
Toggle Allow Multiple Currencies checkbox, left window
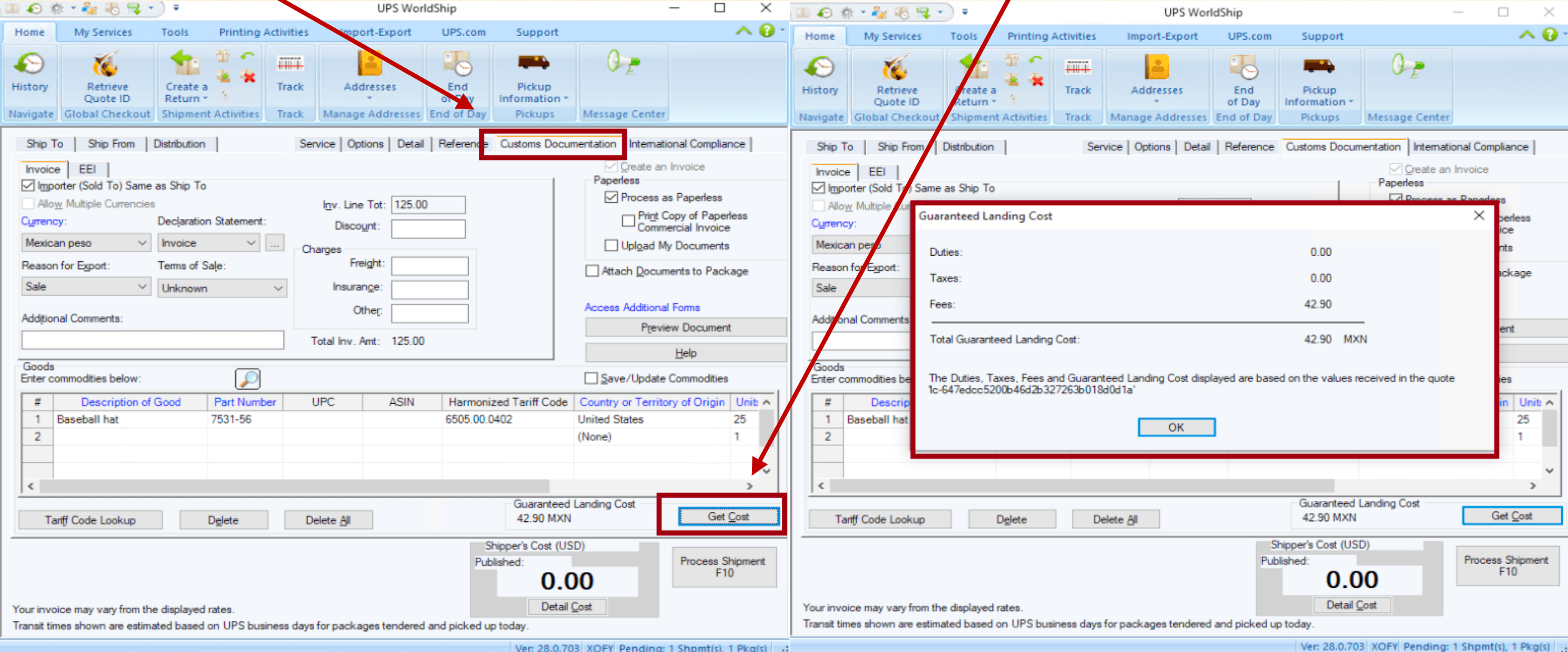pyautogui.click(x=28, y=204)
